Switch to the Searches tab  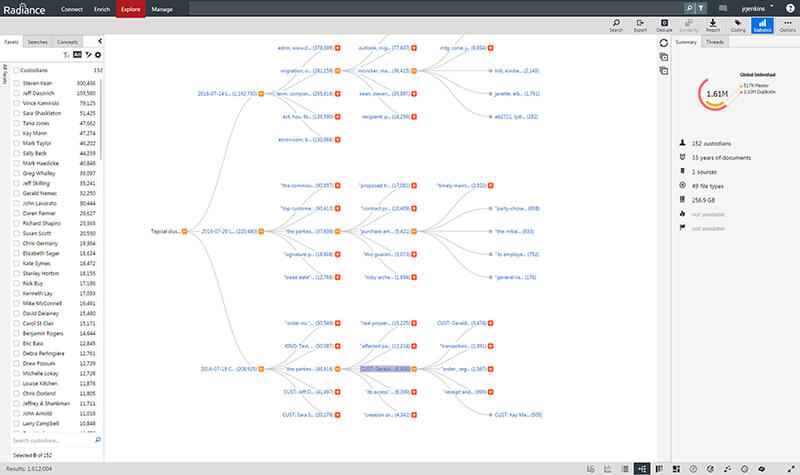[38, 42]
